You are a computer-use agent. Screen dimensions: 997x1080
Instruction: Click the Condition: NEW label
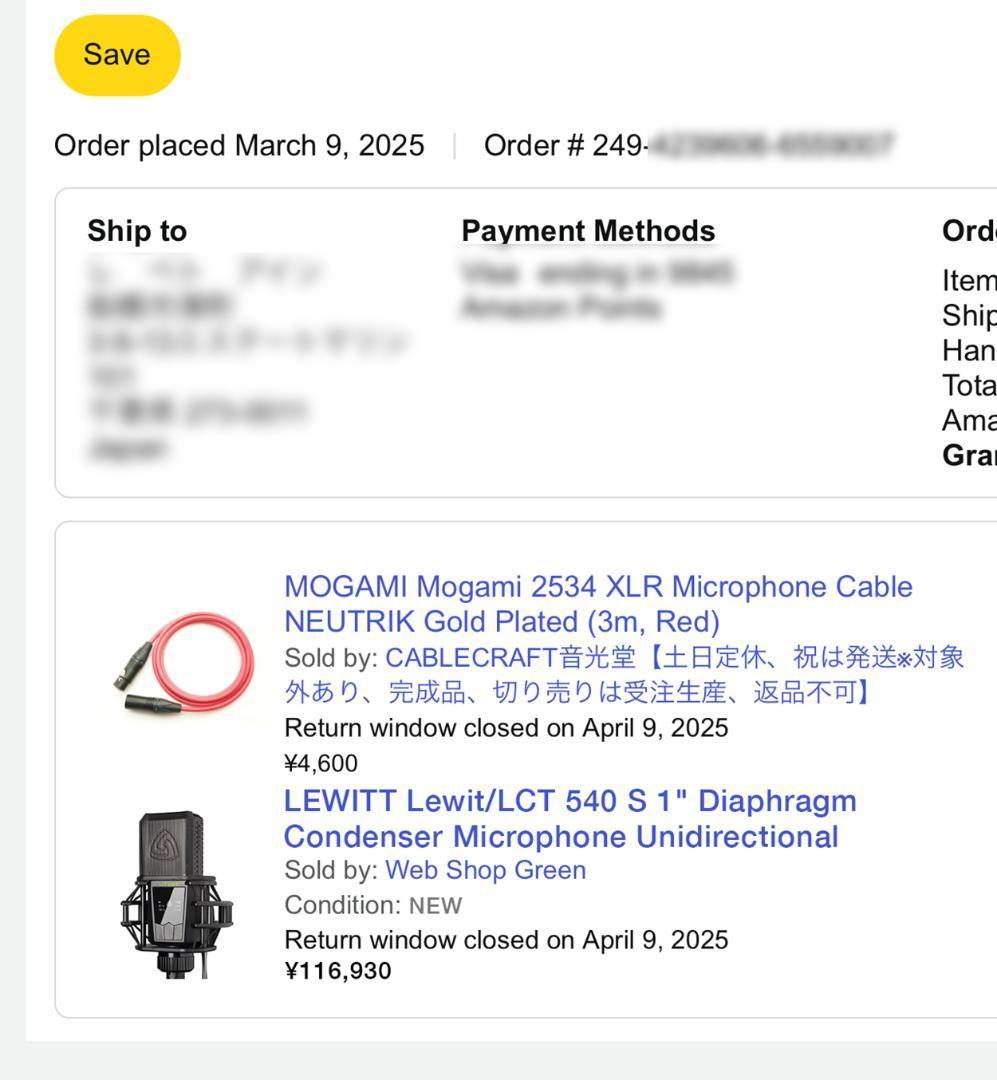pyautogui.click(x=373, y=906)
